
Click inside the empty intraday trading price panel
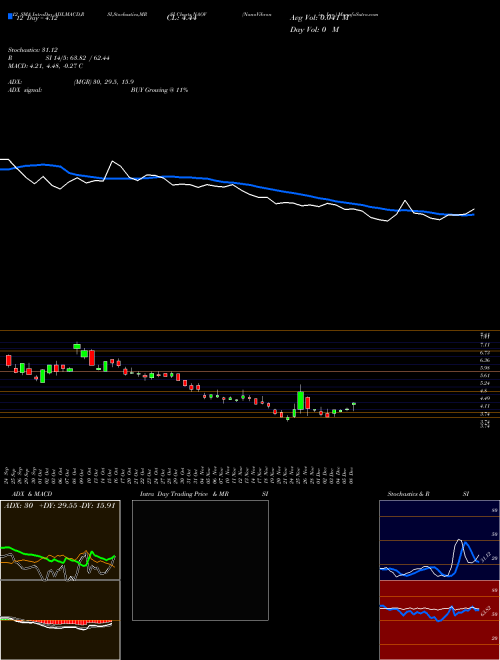(200, 560)
